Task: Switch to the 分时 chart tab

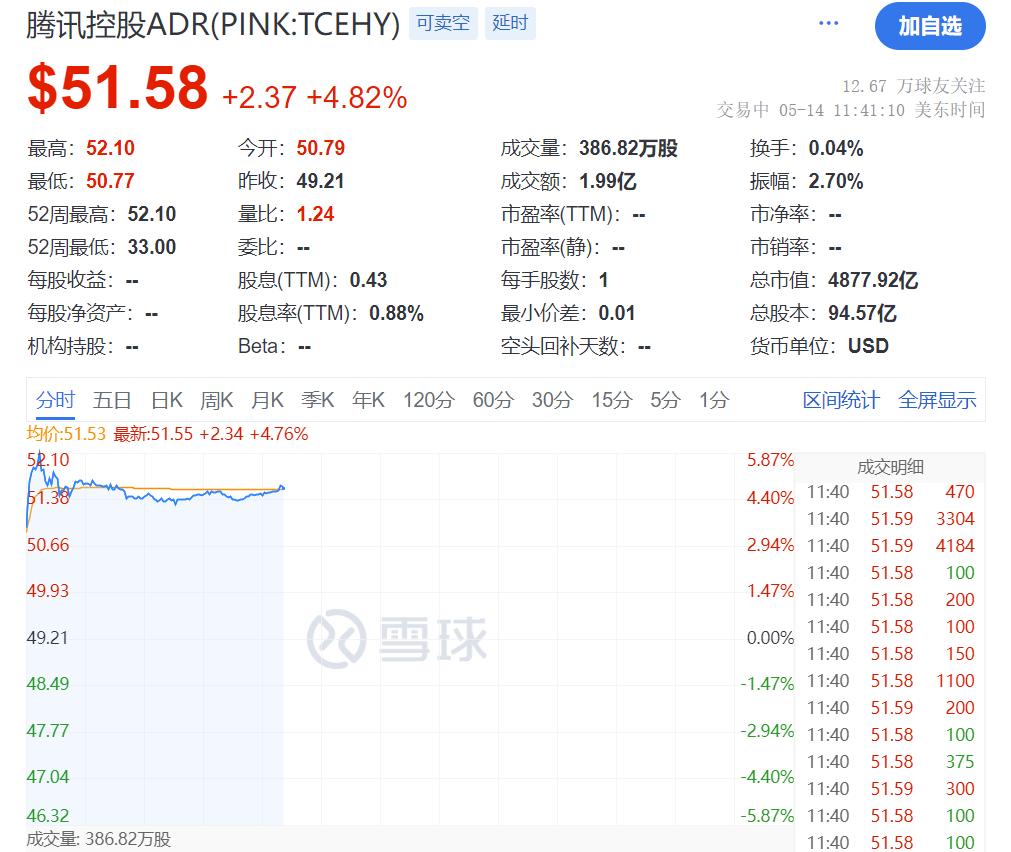Action: 55,400
